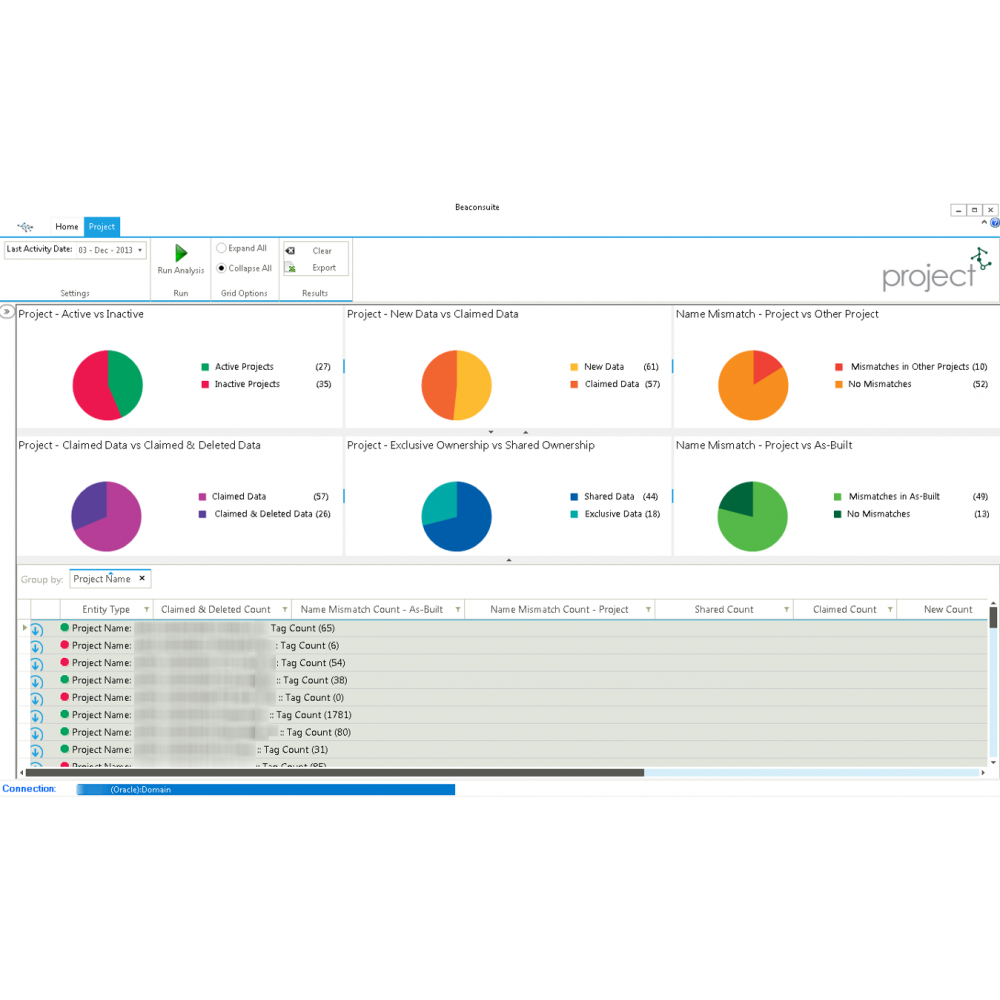This screenshot has height=1000, width=1000.
Task: Sort by Name Mismatch Count - Project header
Action: tap(559, 610)
